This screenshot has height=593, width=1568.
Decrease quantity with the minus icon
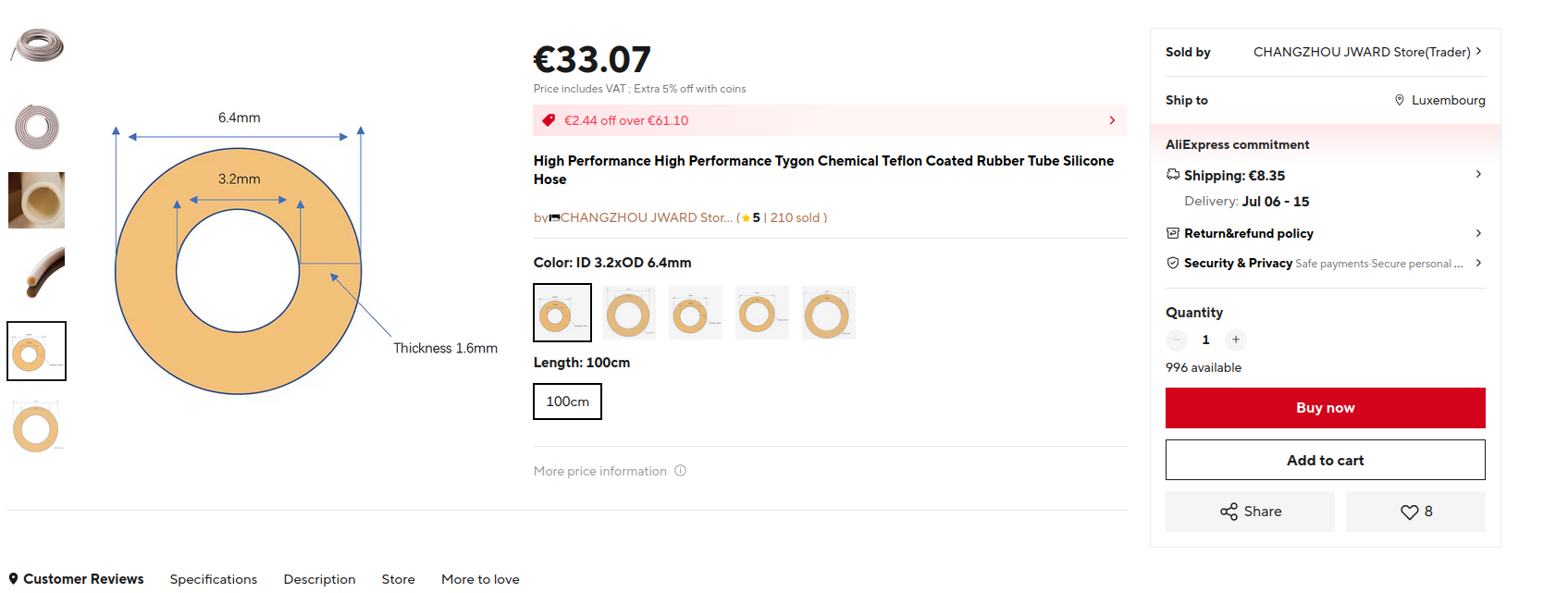tap(1177, 340)
